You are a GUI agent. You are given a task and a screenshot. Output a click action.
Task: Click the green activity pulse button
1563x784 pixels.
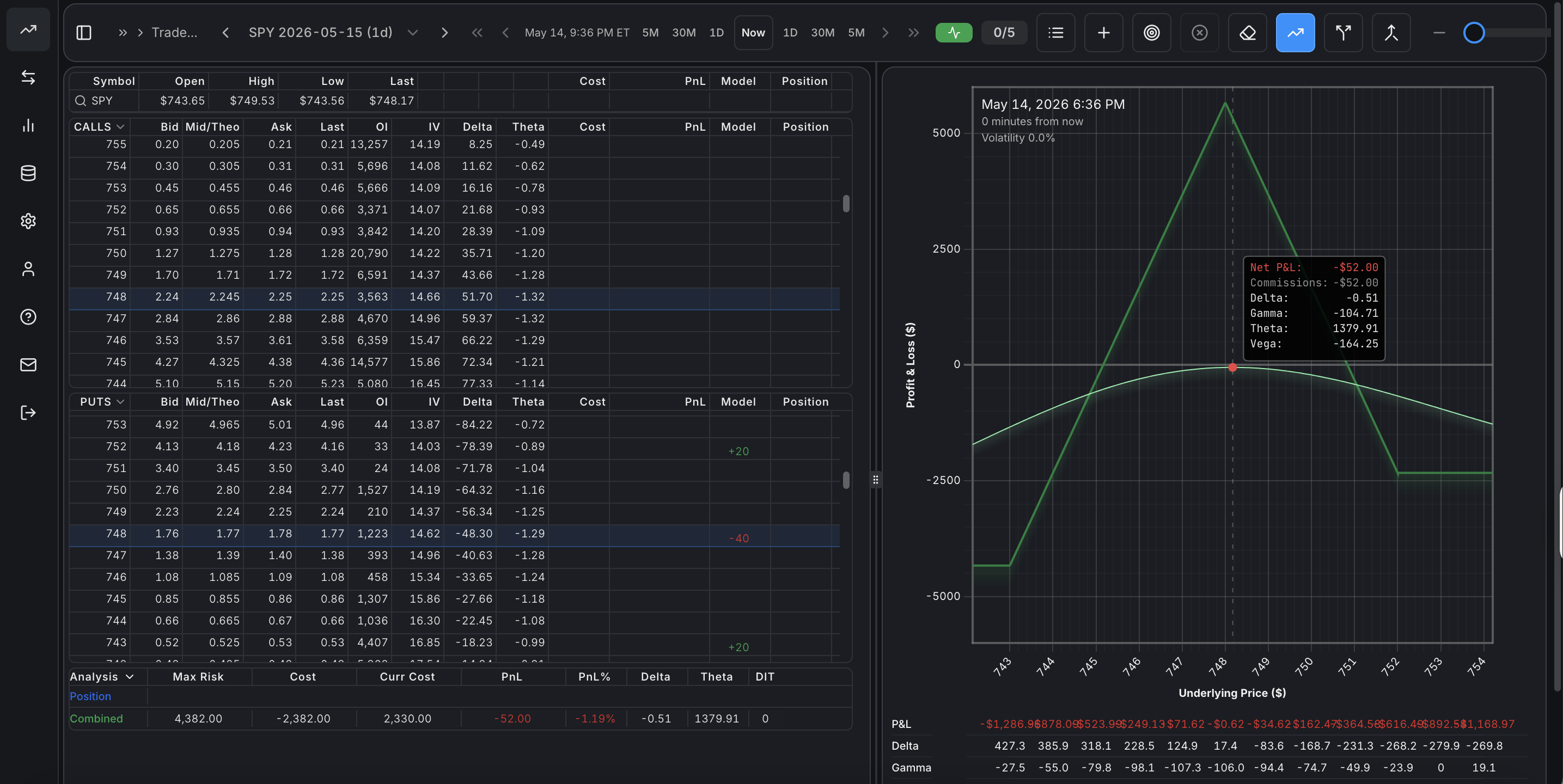[x=954, y=33]
